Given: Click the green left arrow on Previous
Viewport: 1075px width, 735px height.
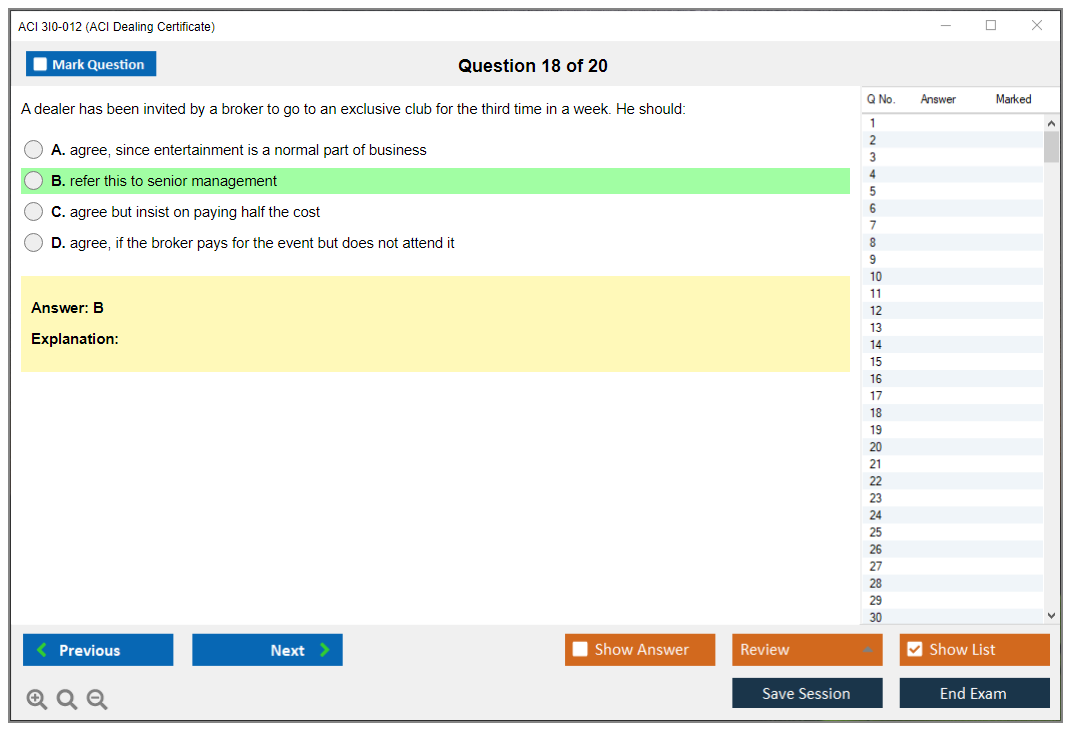Looking at the screenshot, I should (42, 650).
